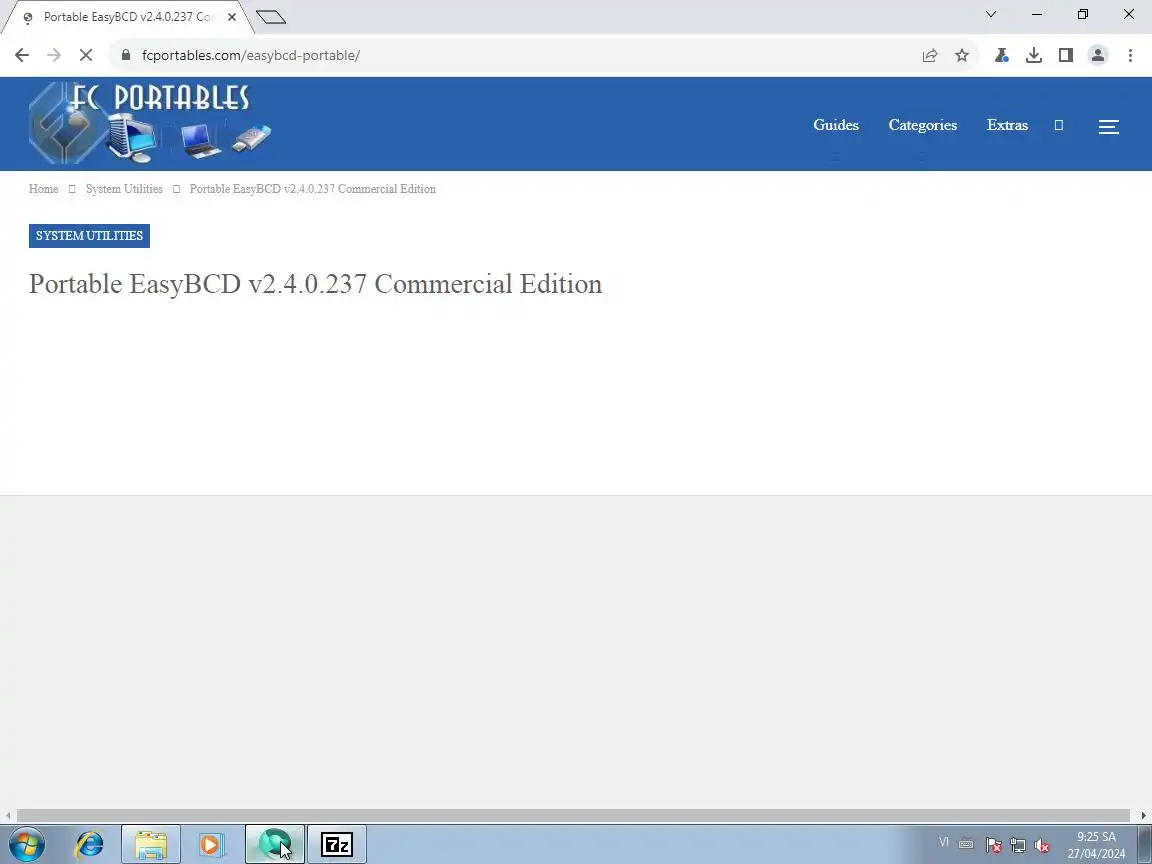Click the FC Portables logo
This screenshot has height=864, width=1152.
pyautogui.click(x=151, y=123)
